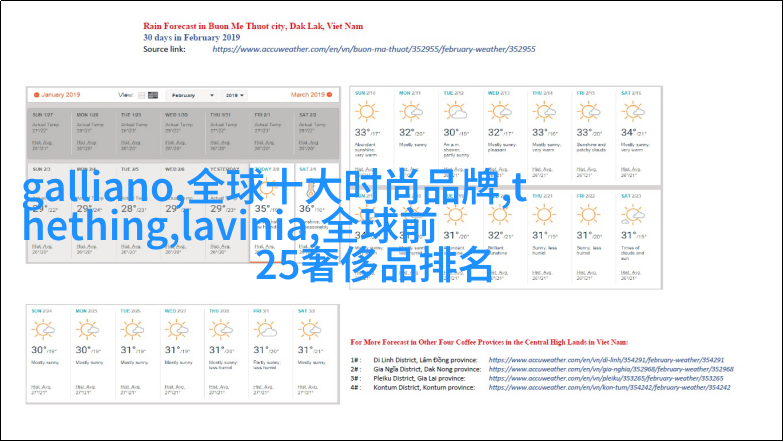Image resolution: width=784 pixels, height=442 pixels.
Task: Select the WED 1/30 day header
Action: pyautogui.click(x=176, y=115)
